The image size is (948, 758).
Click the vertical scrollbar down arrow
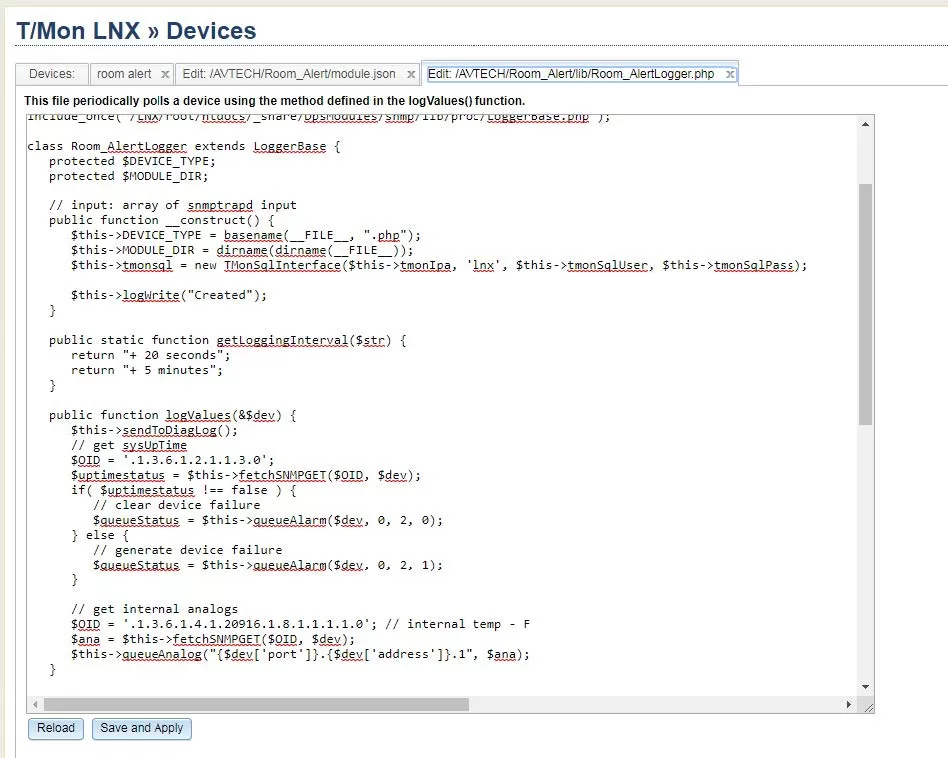tap(865, 688)
